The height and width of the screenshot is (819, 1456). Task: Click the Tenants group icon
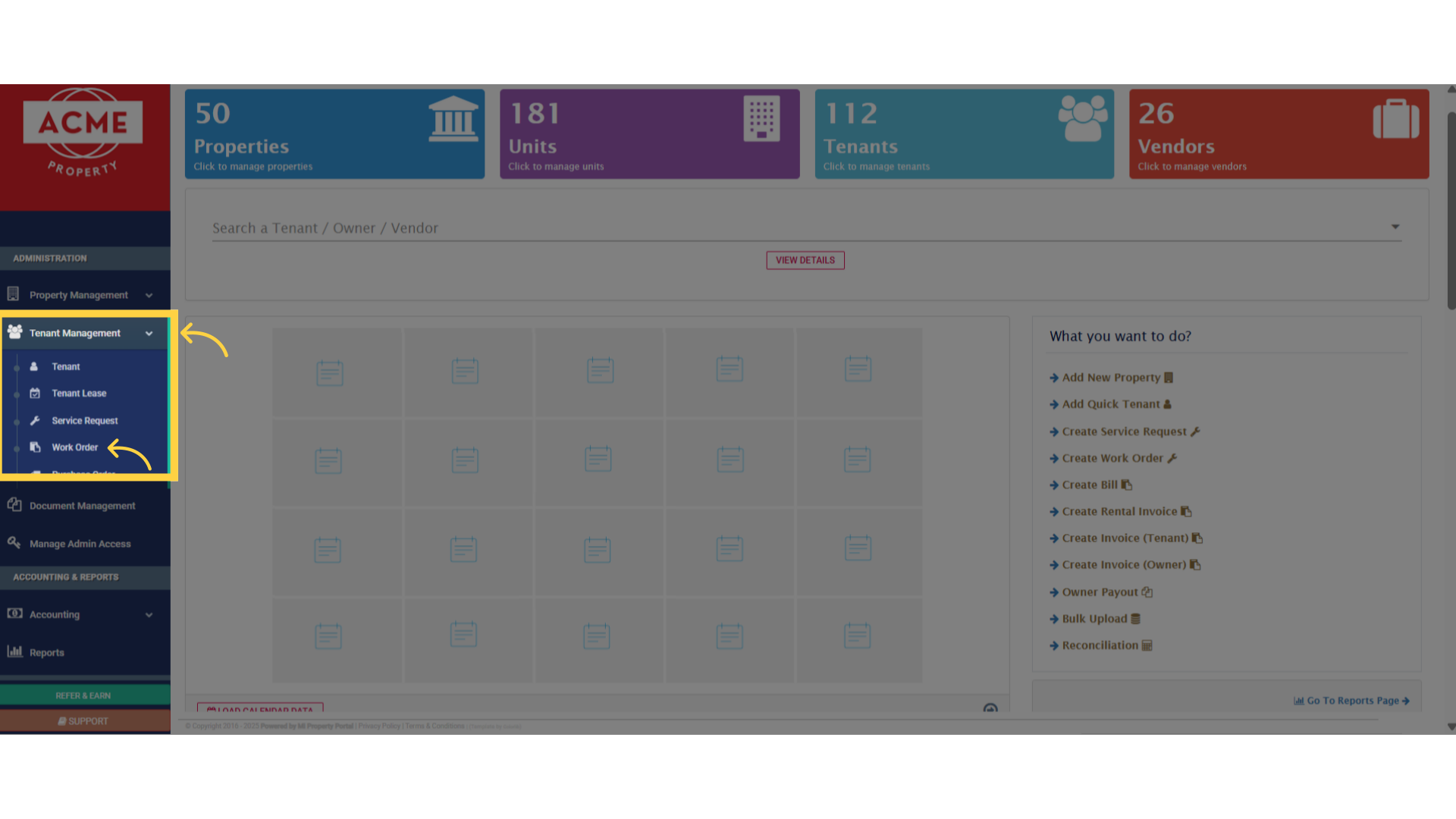tap(1082, 118)
